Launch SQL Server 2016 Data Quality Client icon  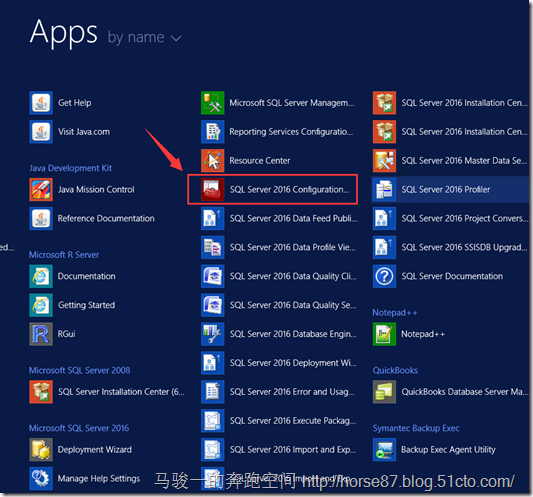tap(212, 276)
